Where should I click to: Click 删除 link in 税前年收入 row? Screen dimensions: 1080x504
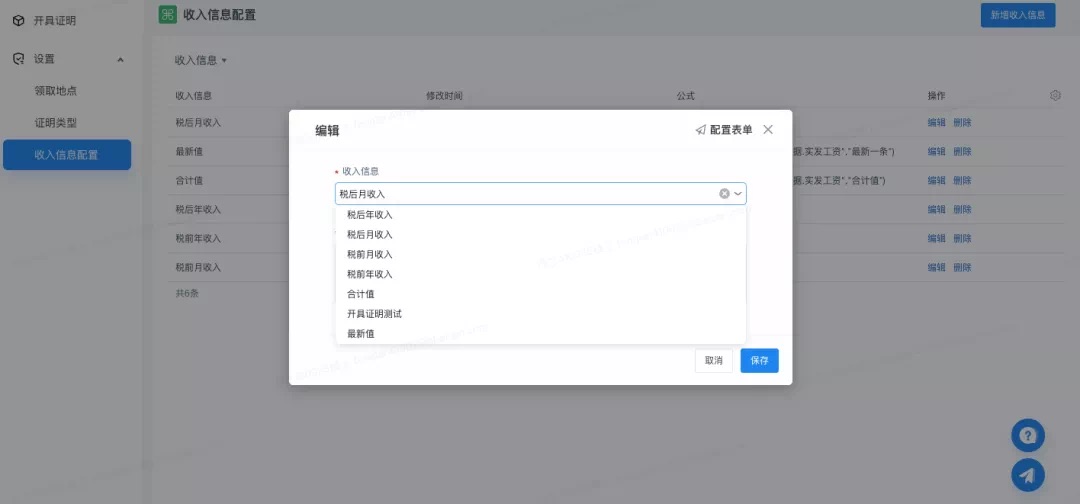point(962,238)
